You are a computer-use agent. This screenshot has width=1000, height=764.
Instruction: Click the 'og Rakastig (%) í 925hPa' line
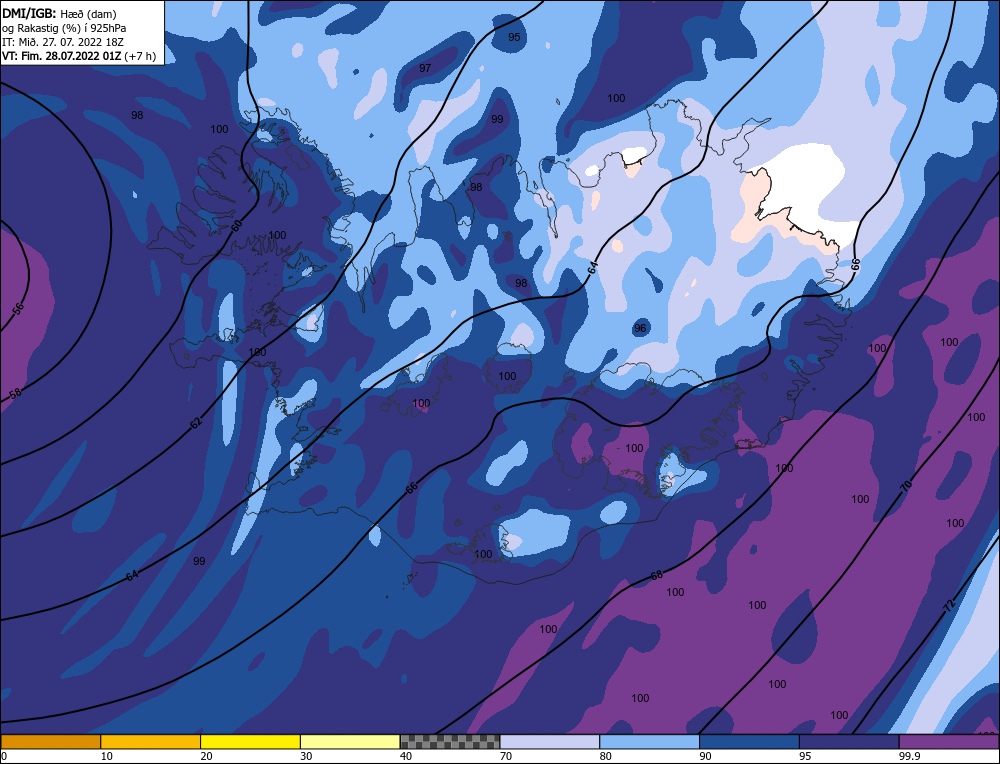click(x=64, y=28)
